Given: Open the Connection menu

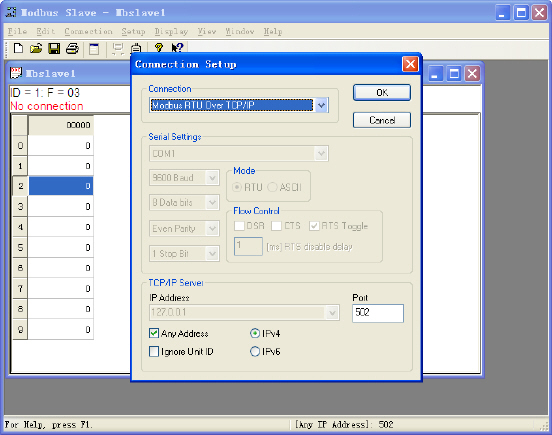Looking at the screenshot, I should click(x=88, y=31).
